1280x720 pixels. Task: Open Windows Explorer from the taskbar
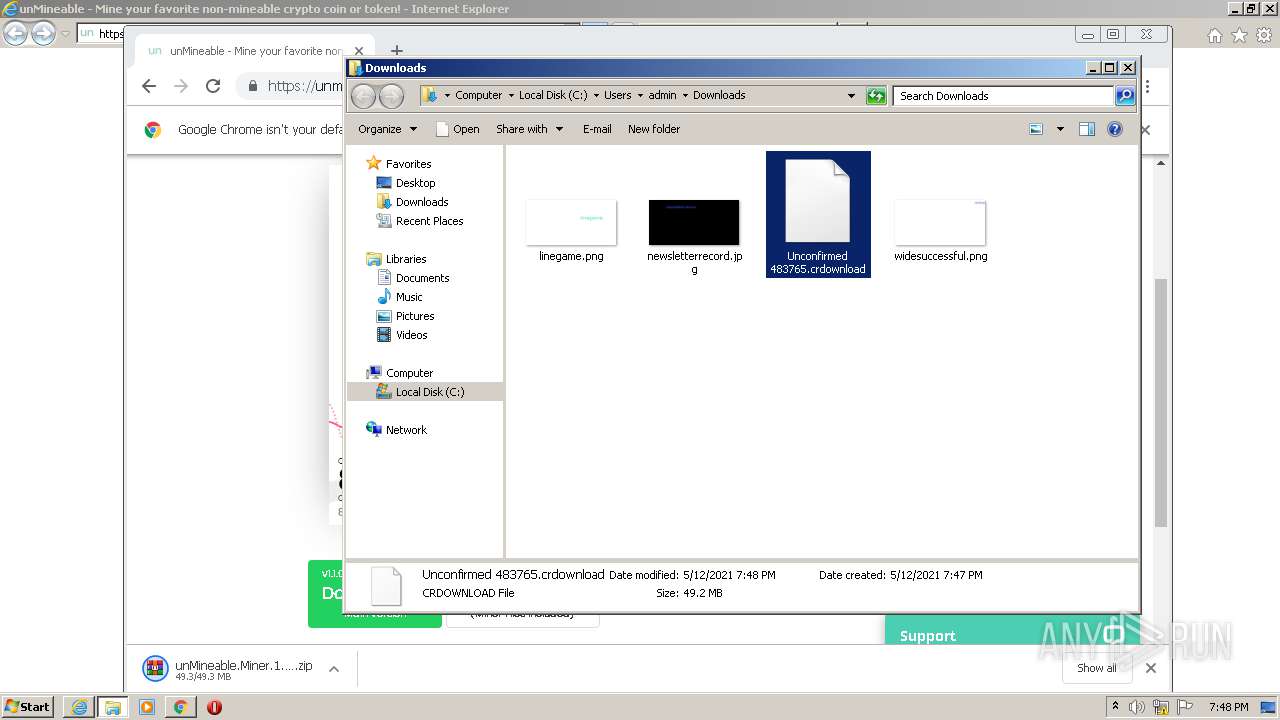tap(113, 707)
